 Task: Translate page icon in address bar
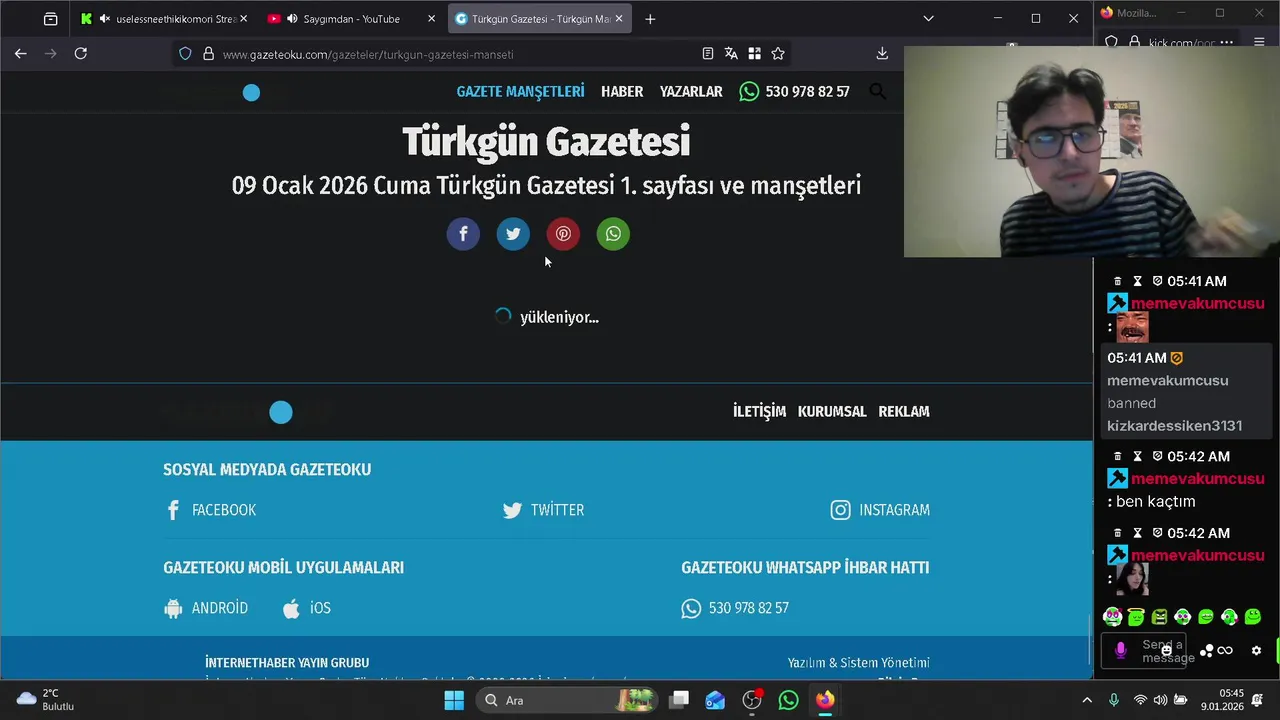tap(731, 54)
